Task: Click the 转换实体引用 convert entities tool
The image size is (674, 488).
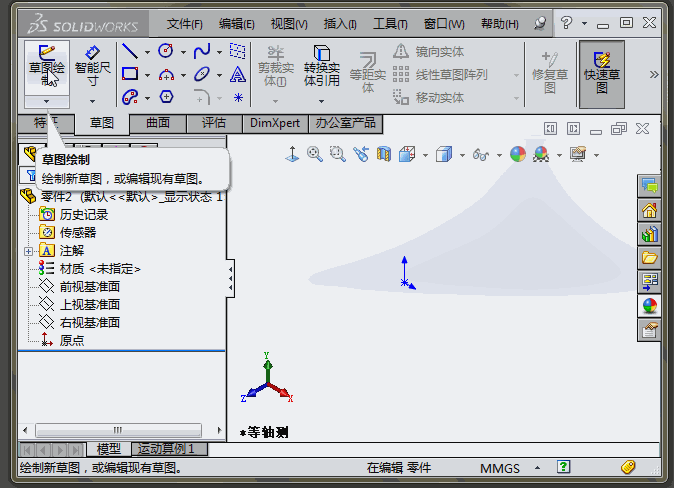Action: (322, 66)
